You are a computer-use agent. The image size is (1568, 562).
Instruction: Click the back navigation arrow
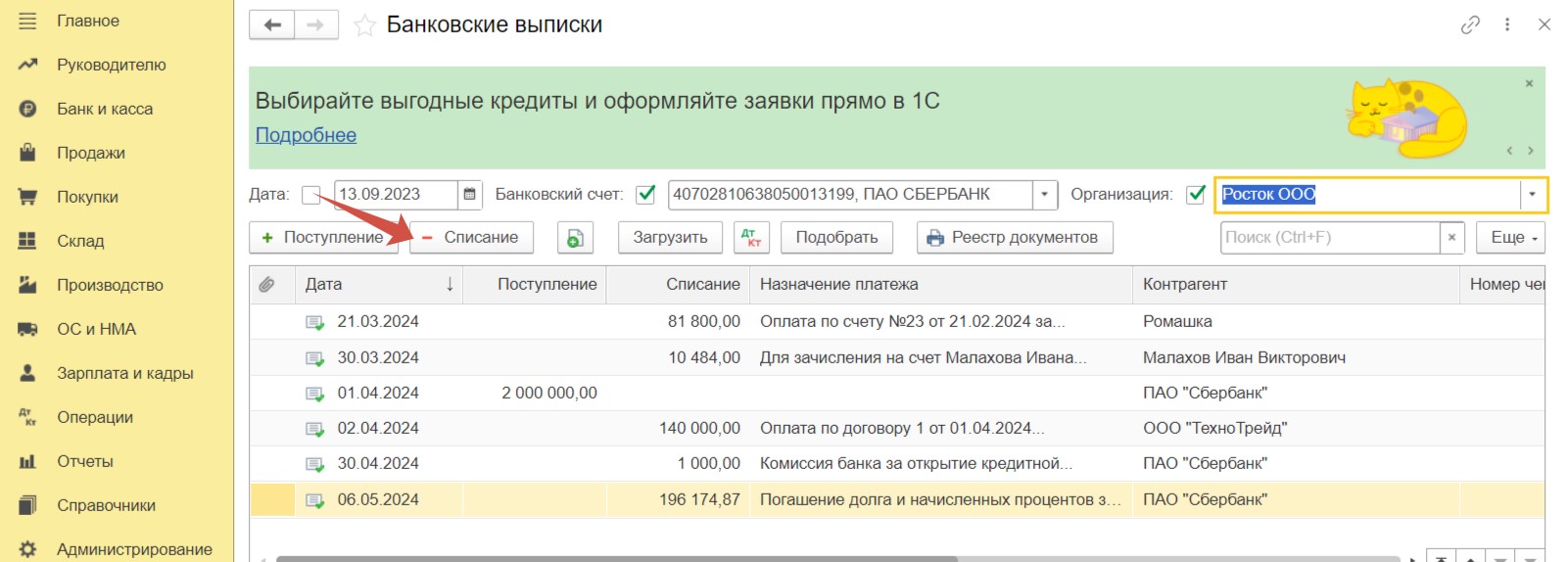(272, 25)
